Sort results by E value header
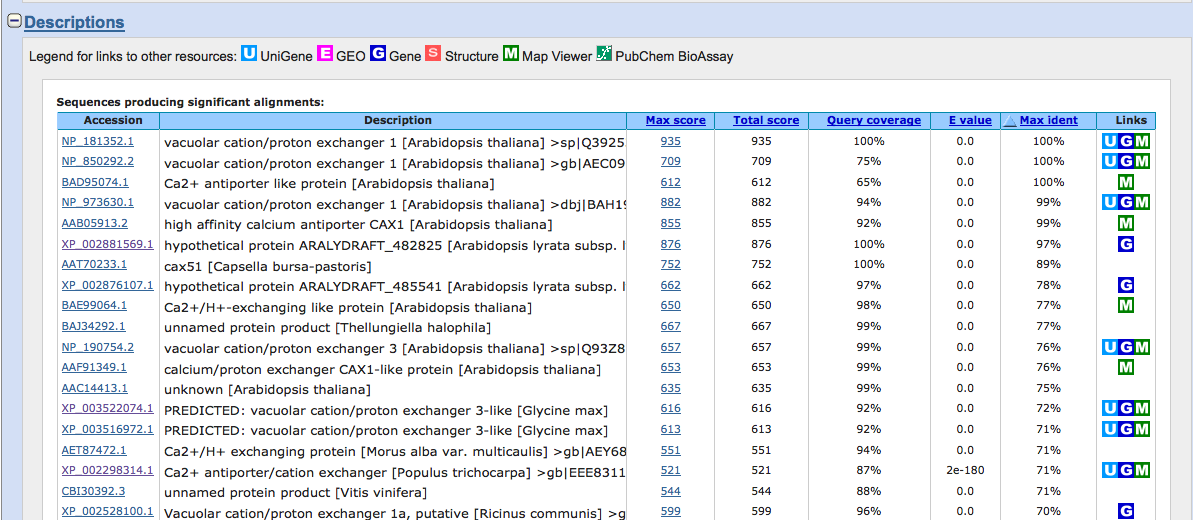Viewport: 1193px width, 520px height. coord(970,120)
